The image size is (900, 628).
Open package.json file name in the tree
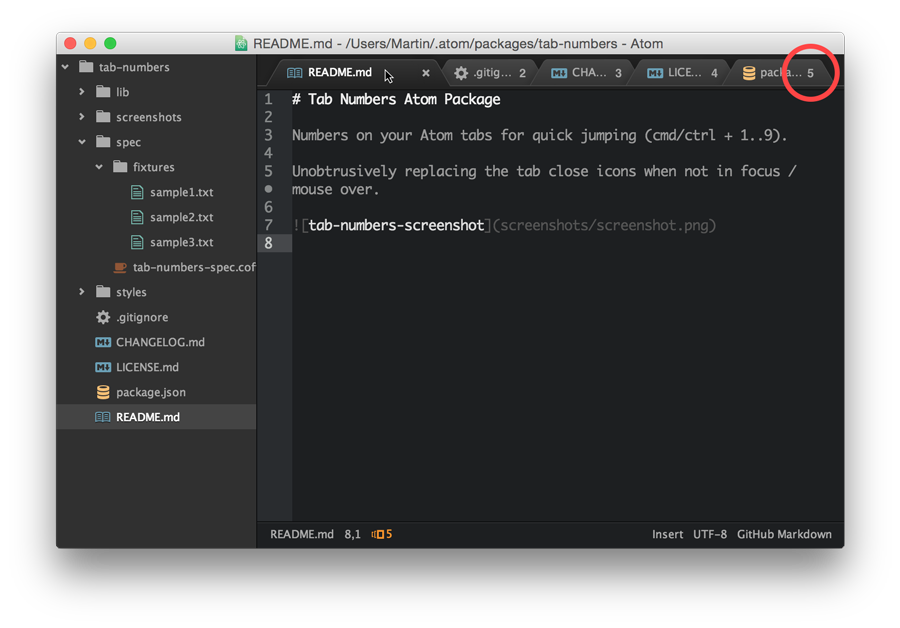[x=150, y=393]
